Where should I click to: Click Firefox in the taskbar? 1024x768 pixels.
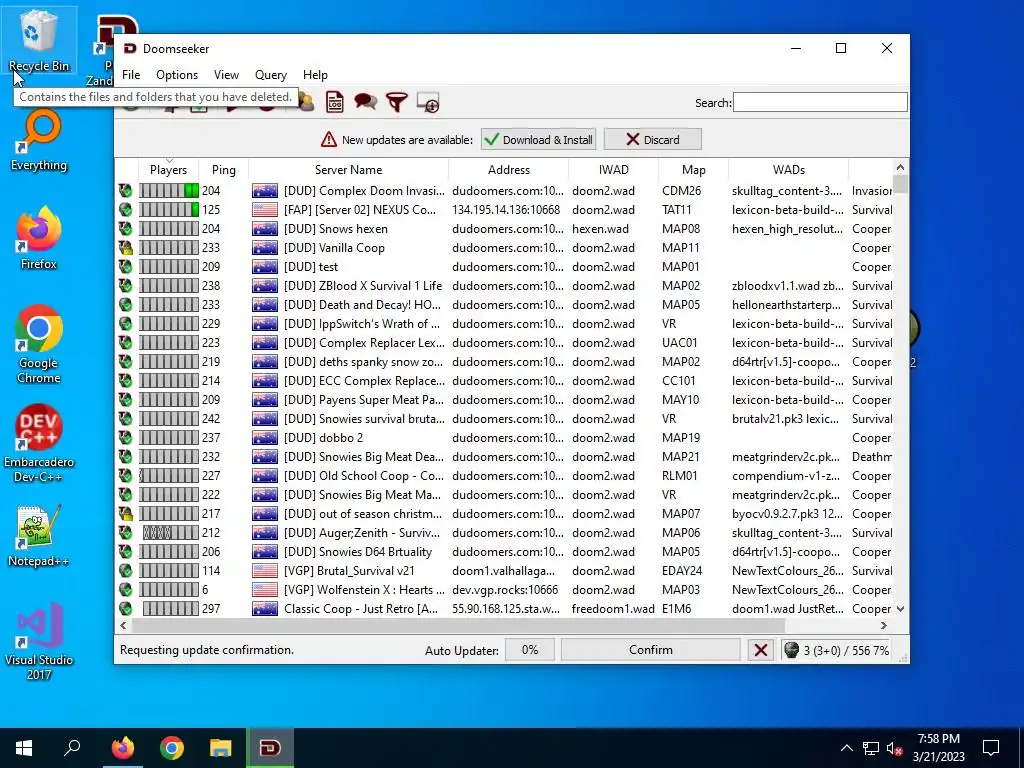tap(122, 748)
